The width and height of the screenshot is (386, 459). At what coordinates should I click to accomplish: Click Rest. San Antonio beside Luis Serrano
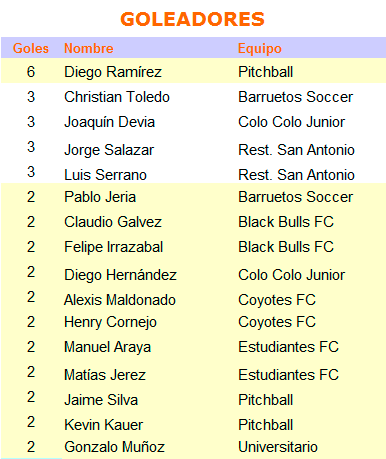click(296, 175)
